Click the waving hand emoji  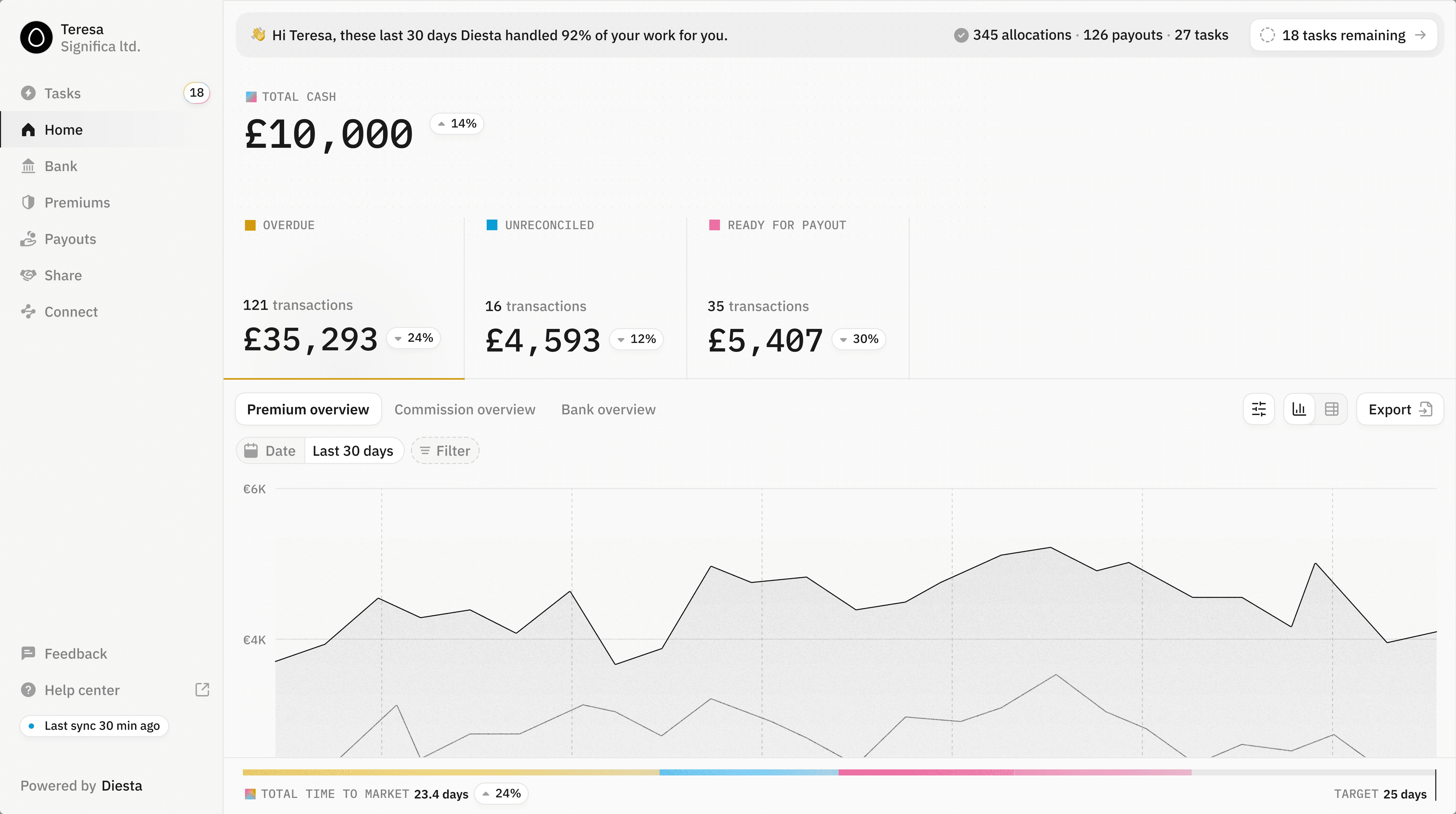pos(258,35)
